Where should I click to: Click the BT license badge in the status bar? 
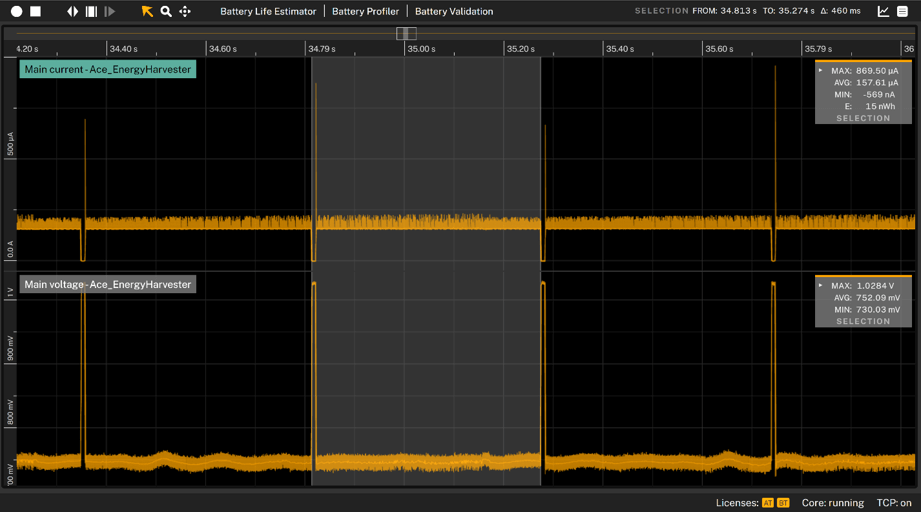[783, 503]
